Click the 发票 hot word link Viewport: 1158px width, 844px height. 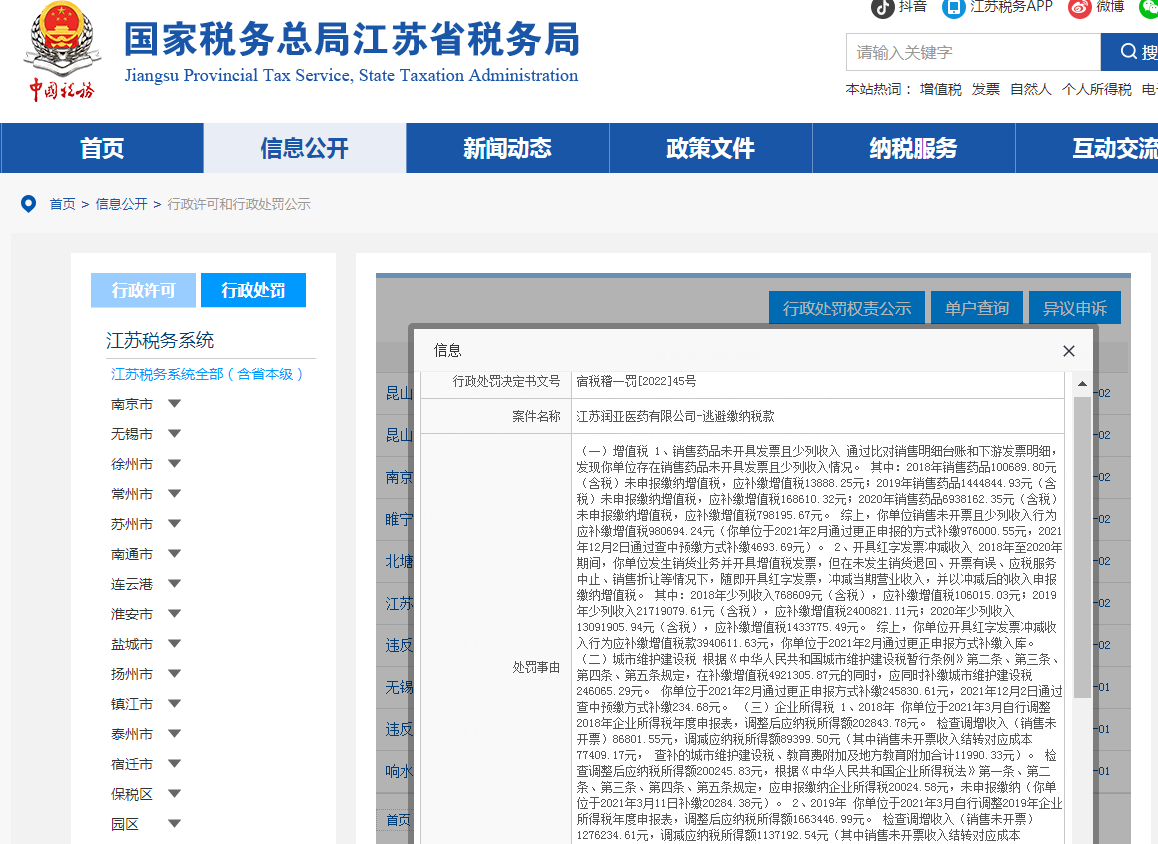point(985,89)
